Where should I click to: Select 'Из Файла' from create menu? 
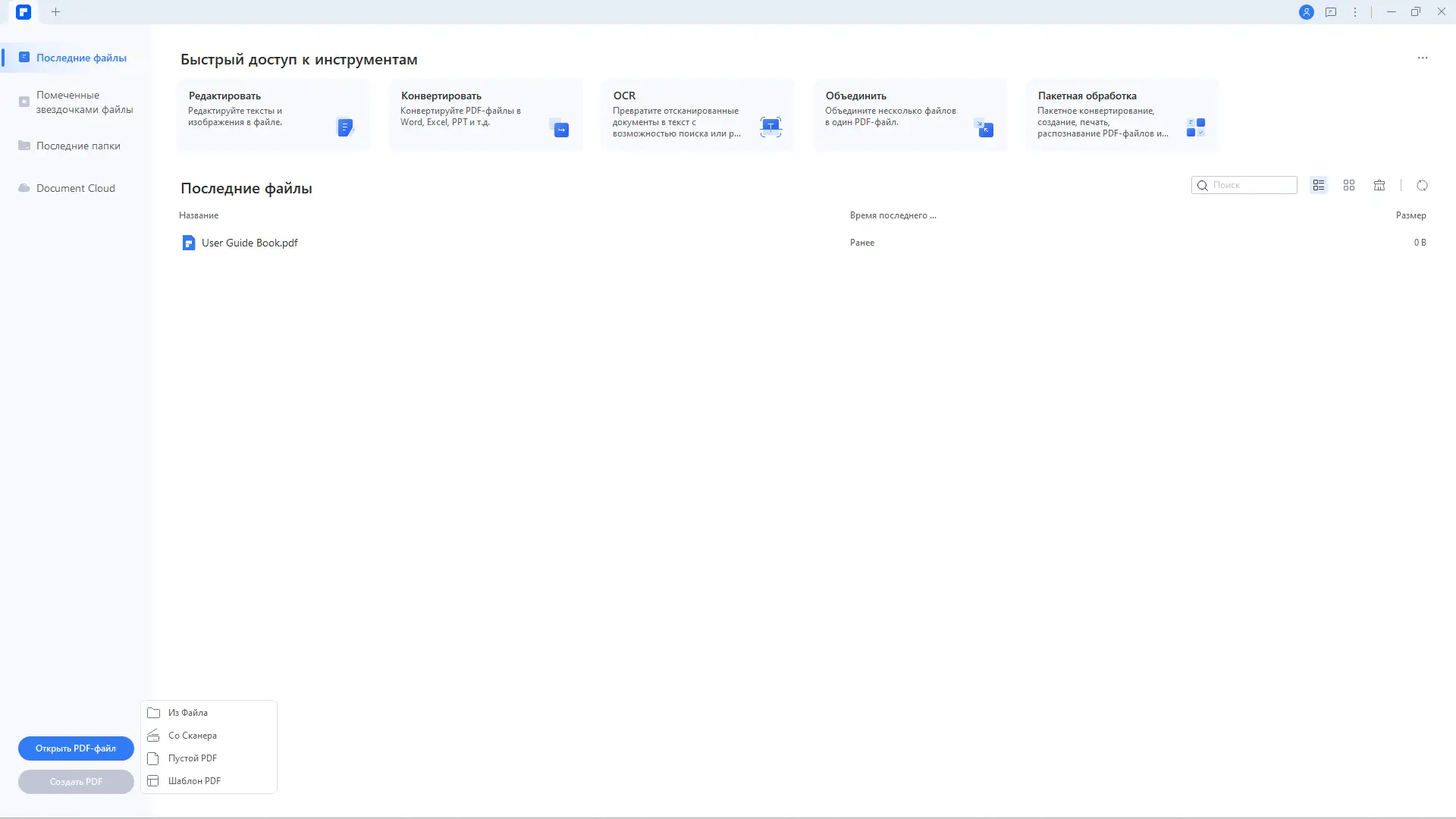pyautogui.click(x=188, y=713)
